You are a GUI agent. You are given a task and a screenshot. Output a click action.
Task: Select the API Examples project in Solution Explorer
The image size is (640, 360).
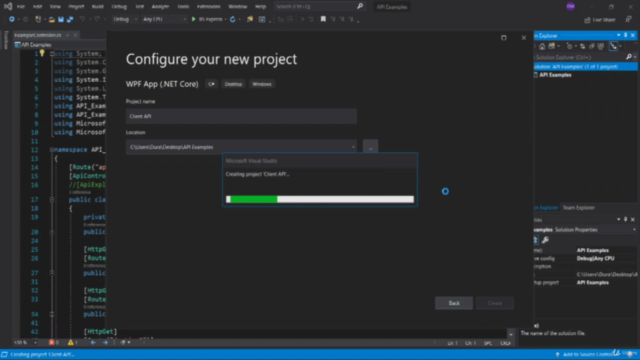555,75
